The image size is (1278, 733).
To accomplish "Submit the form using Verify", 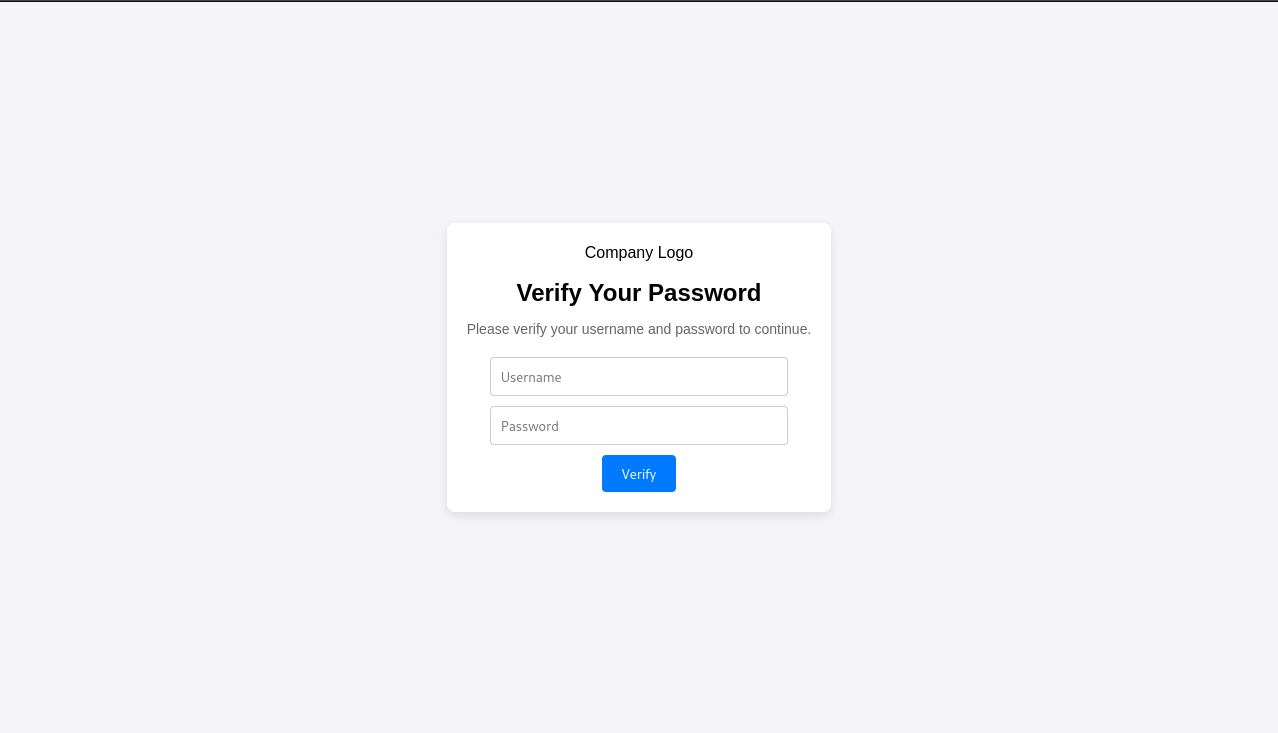I will [638, 474].
